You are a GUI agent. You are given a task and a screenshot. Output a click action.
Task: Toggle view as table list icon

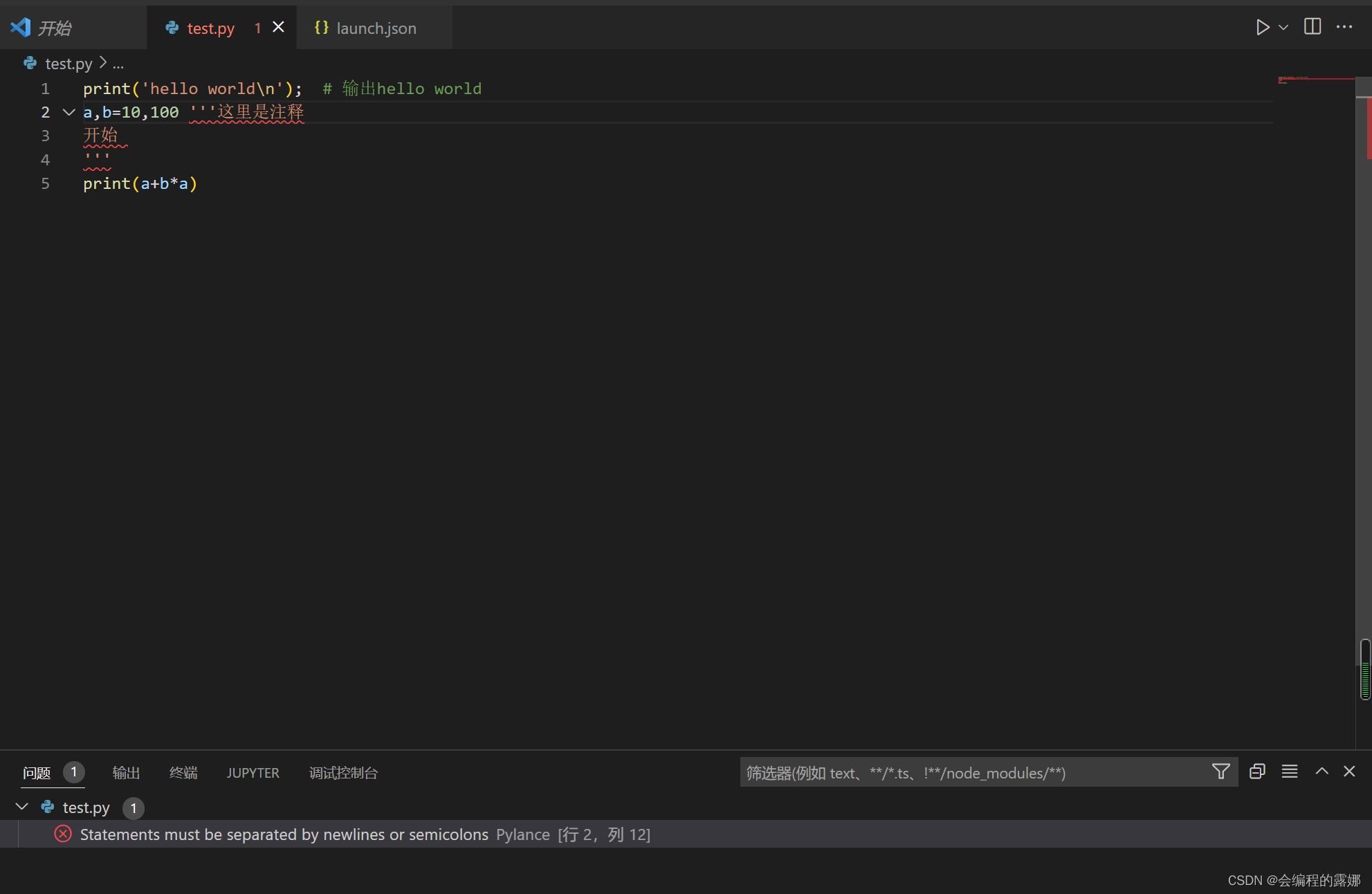point(1290,772)
